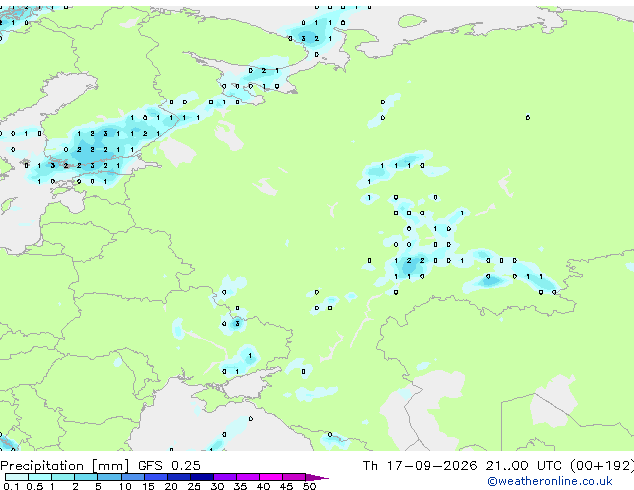This screenshot has width=634, height=490.
Task: Select the 0.1 mm legend swatch
Action: (x=17, y=477)
